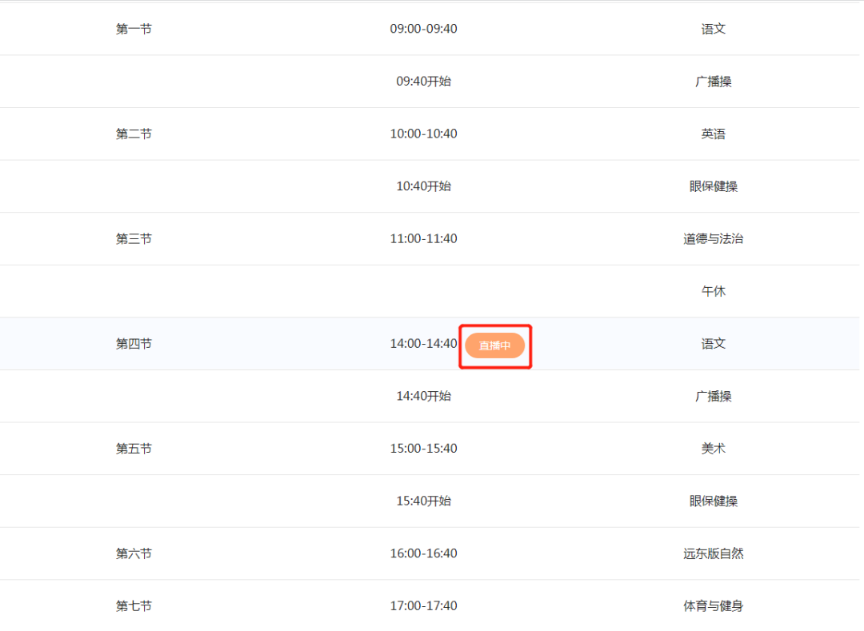Select the 第四节 period label
The image size is (864, 631).
[x=134, y=344]
